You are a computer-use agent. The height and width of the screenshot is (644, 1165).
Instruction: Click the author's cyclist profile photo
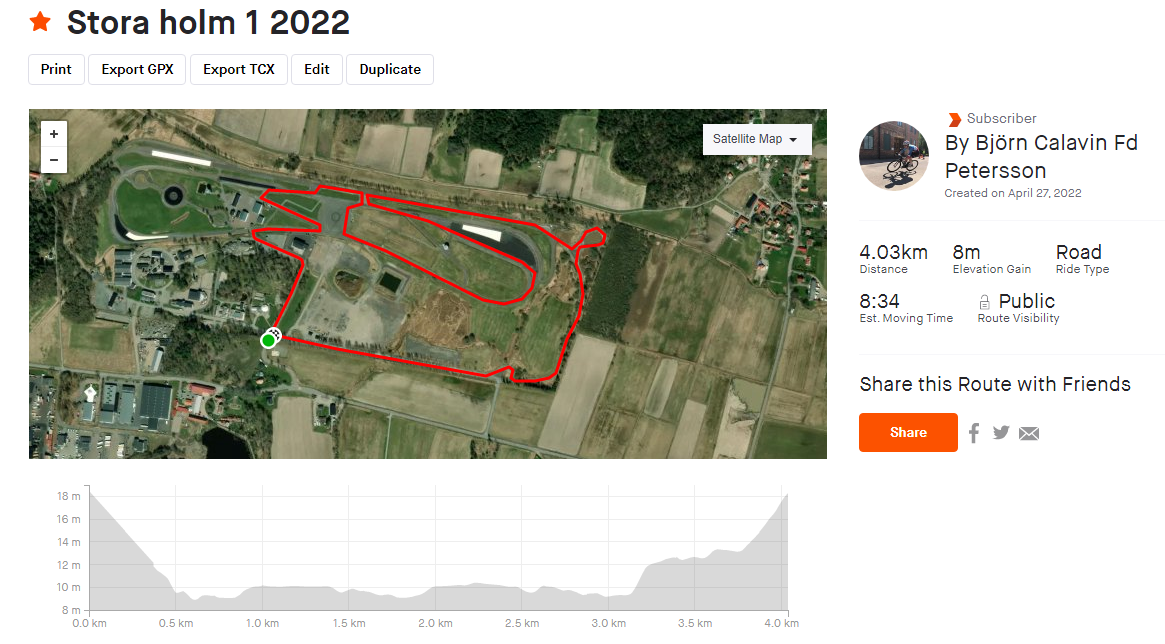[x=894, y=156]
